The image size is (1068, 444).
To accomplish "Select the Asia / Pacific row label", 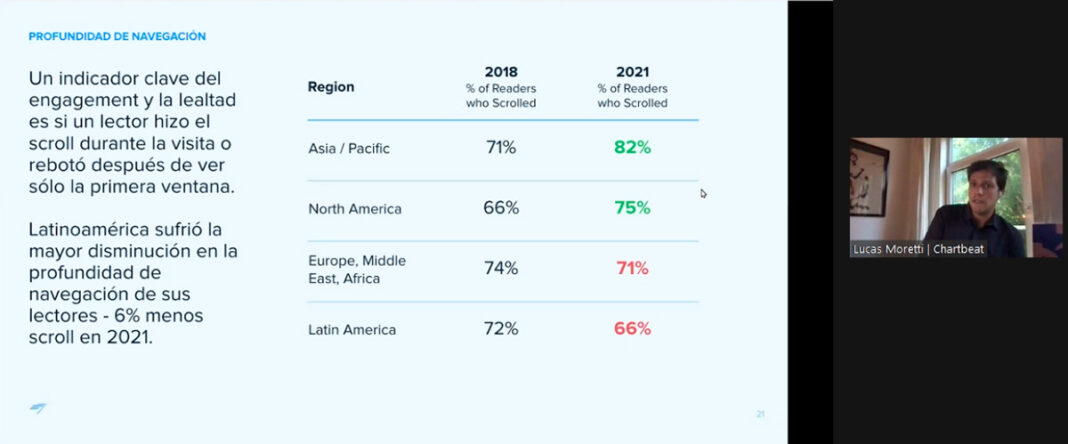I will pyautogui.click(x=349, y=148).
